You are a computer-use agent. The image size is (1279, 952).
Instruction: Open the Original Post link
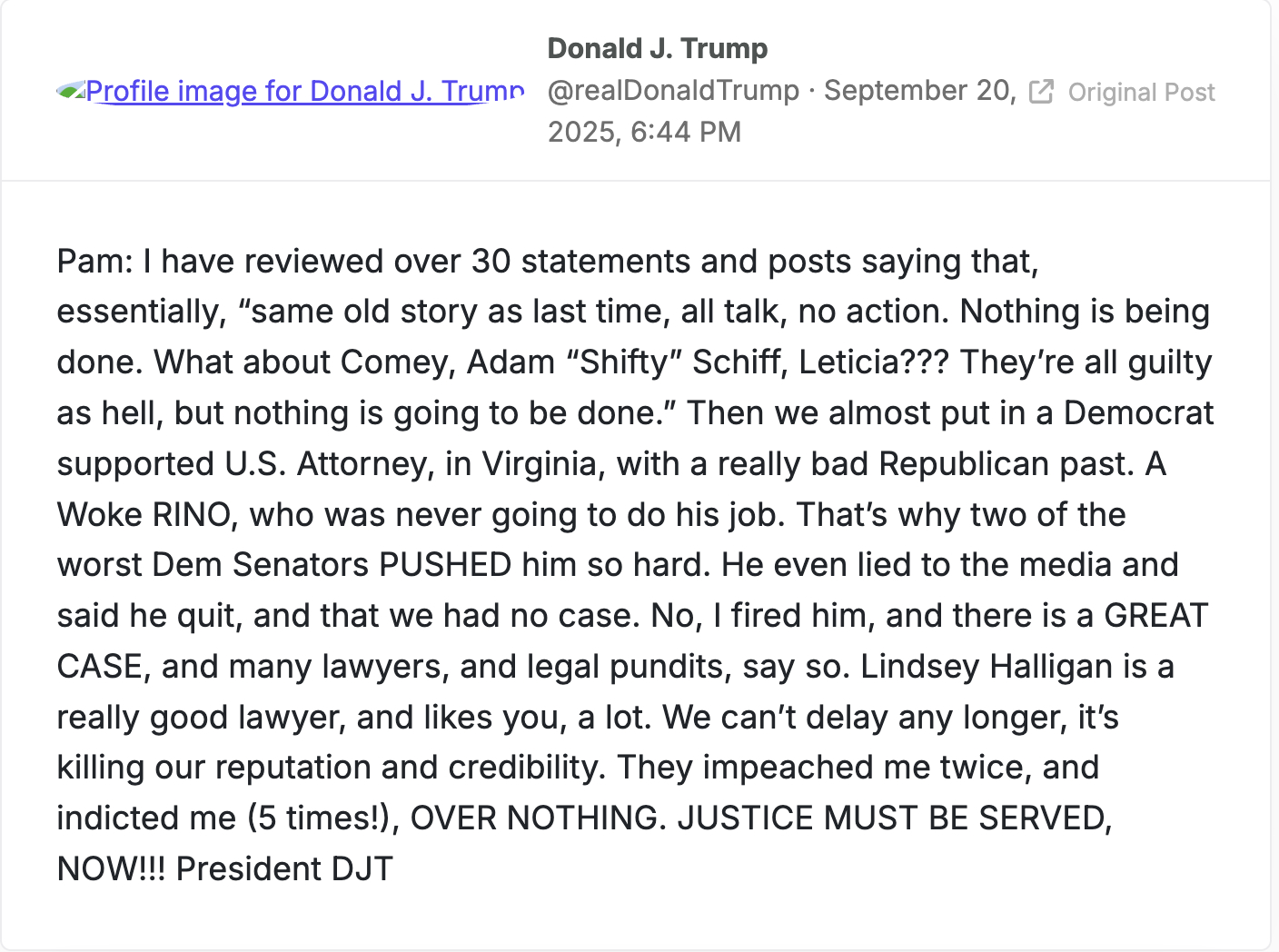point(1141,92)
